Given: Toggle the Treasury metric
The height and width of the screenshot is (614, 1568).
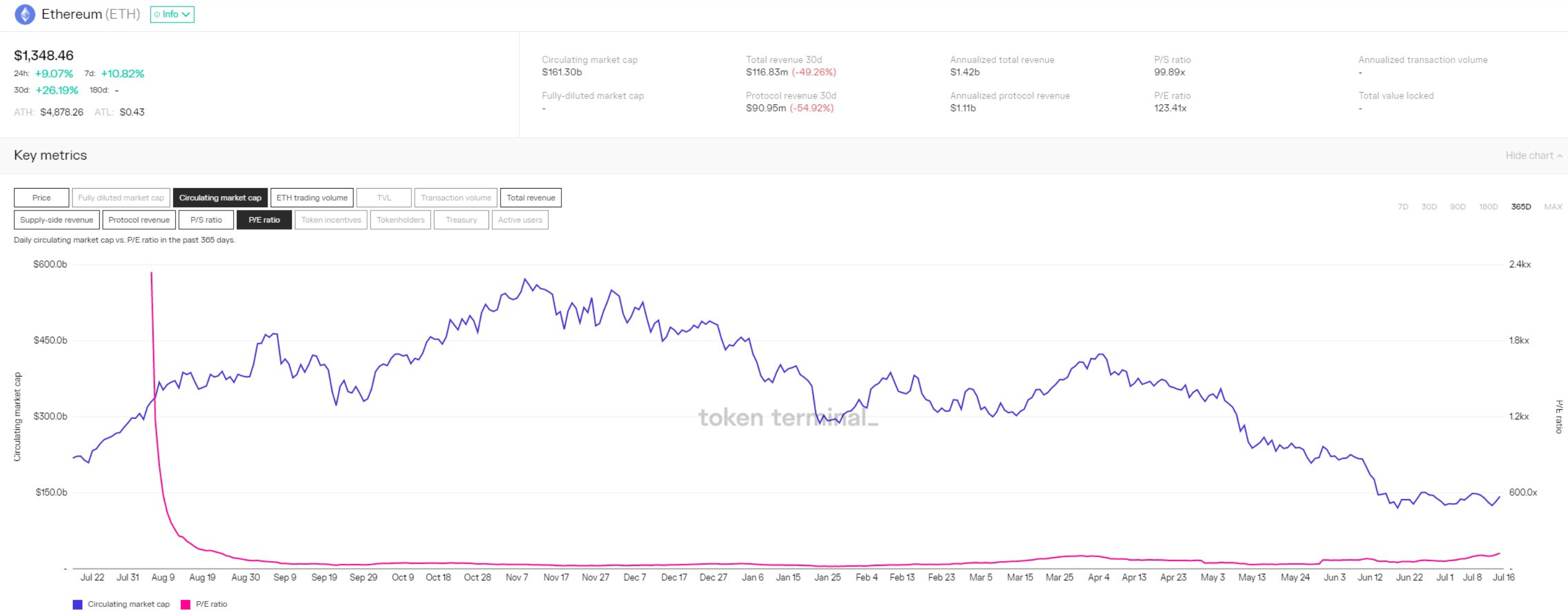Looking at the screenshot, I should (x=461, y=220).
